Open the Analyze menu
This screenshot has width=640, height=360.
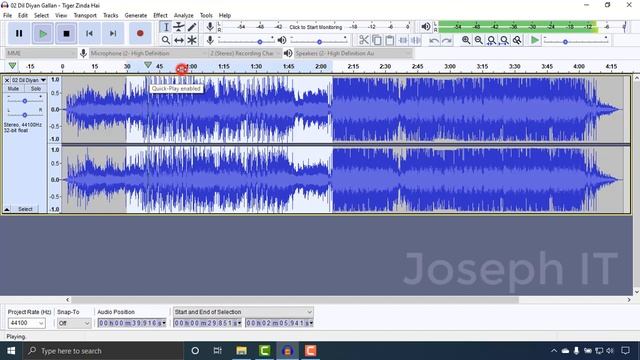[183, 16]
